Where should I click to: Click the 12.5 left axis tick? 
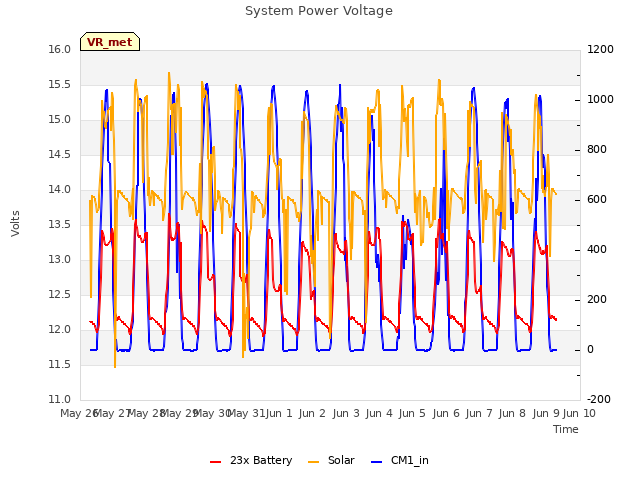60,294
